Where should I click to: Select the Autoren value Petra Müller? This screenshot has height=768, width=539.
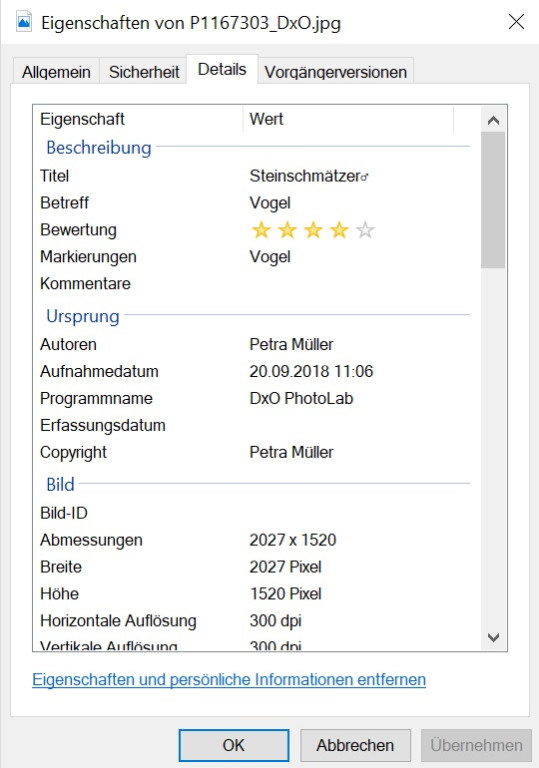292,344
